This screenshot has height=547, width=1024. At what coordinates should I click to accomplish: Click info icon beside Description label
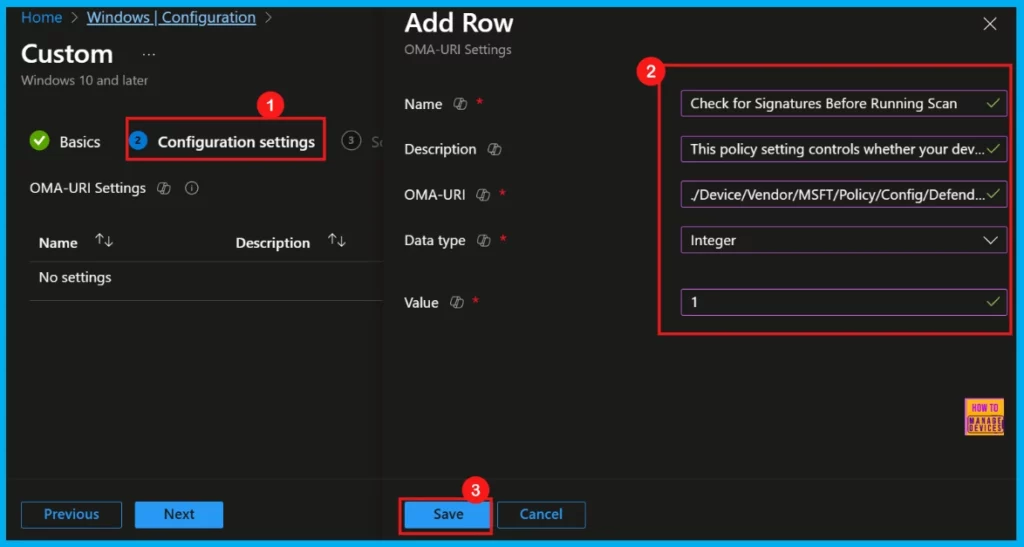[494, 149]
